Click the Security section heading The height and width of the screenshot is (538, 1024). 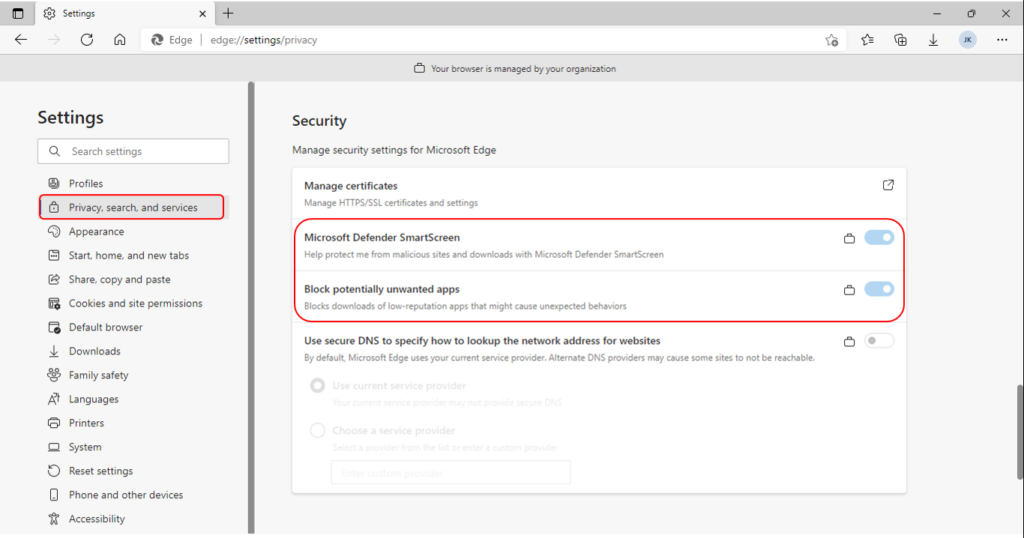click(319, 121)
